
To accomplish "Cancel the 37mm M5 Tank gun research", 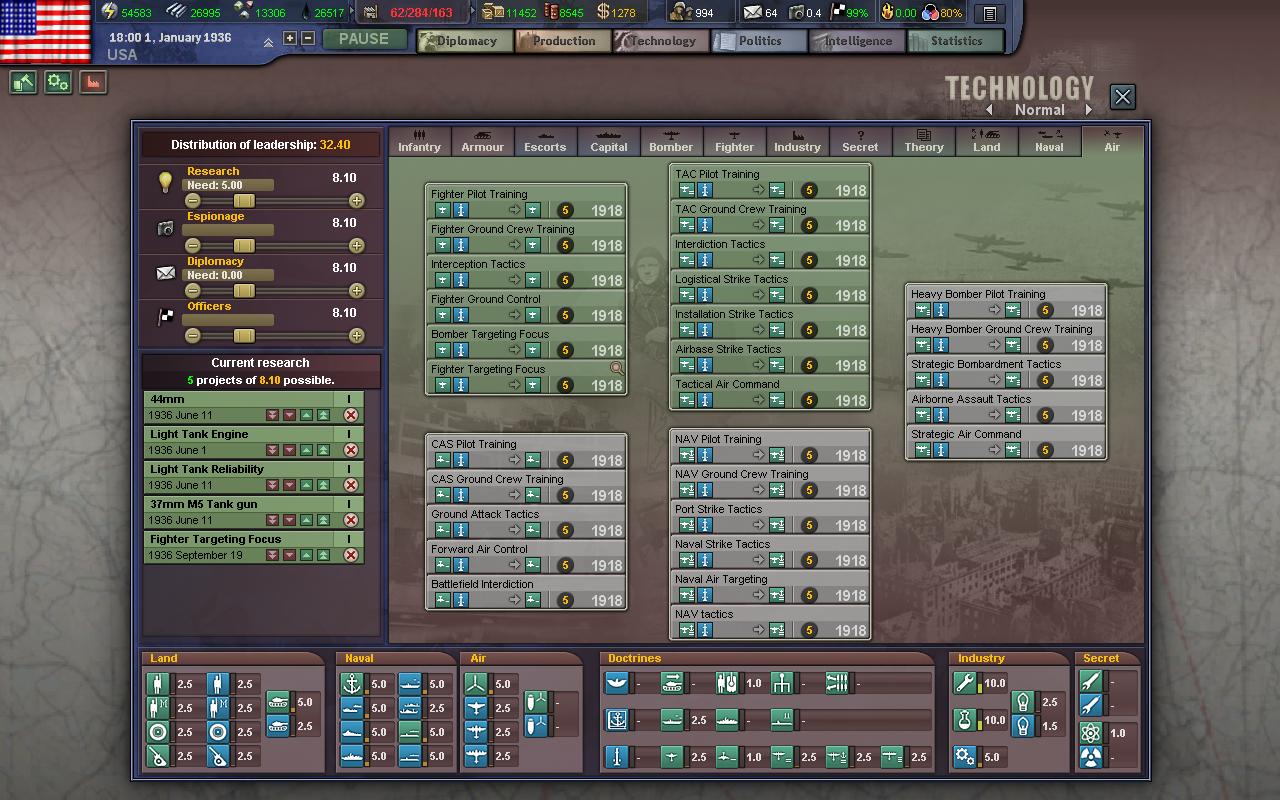I will click(x=351, y=520).
